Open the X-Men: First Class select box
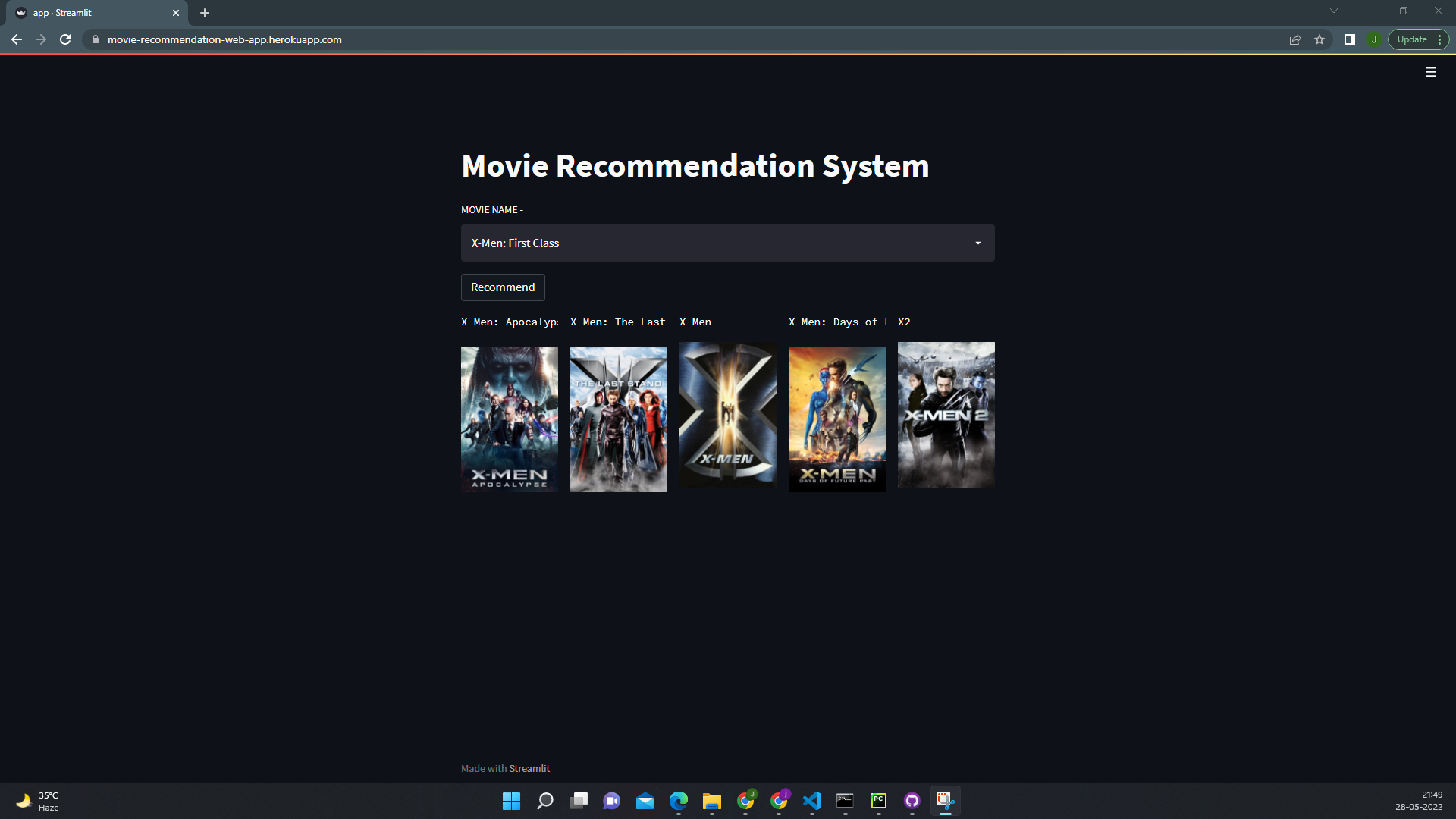The height and width of the screenshot is (819, 1456). point(713,243)
